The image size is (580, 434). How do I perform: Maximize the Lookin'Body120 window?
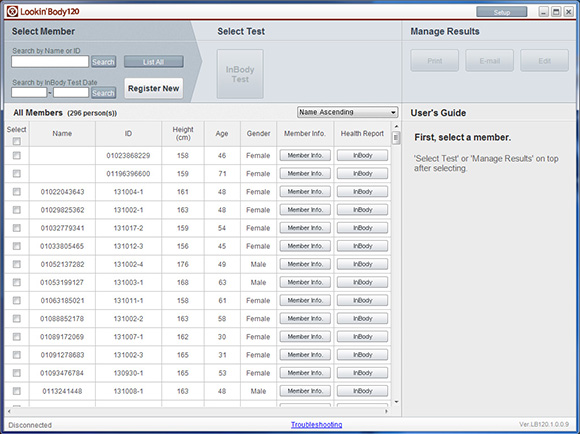[x=556, y=12]
